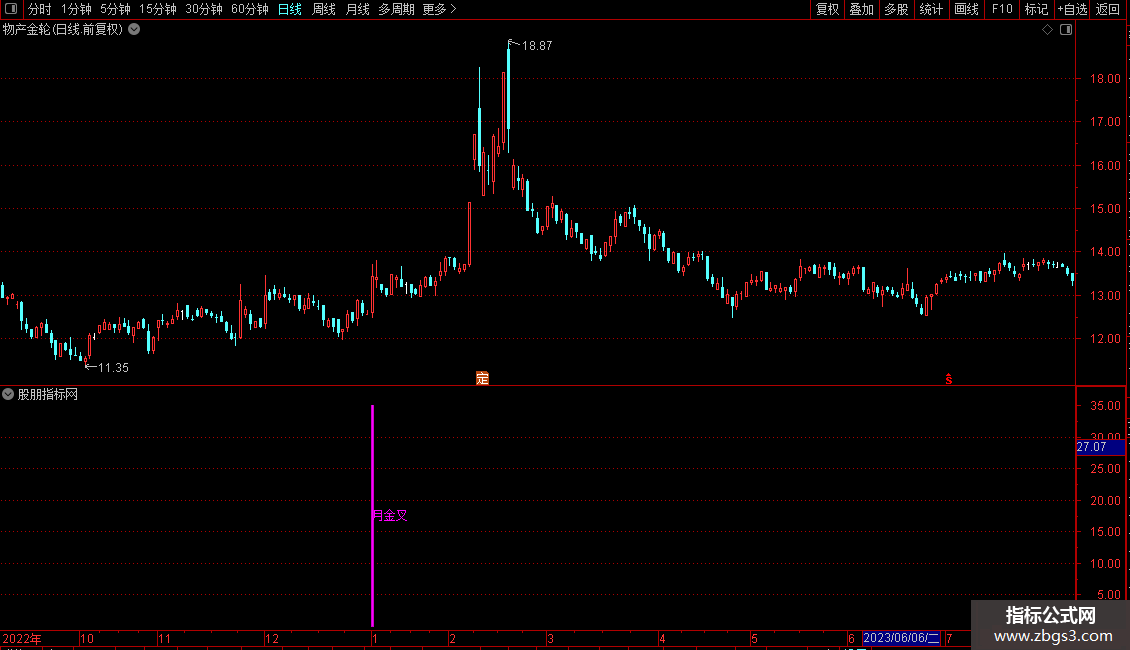Open the 多股 multi-stock view
Viewport: 1130px width, 650px height.
pyautogui.click(x=896, y=9)
